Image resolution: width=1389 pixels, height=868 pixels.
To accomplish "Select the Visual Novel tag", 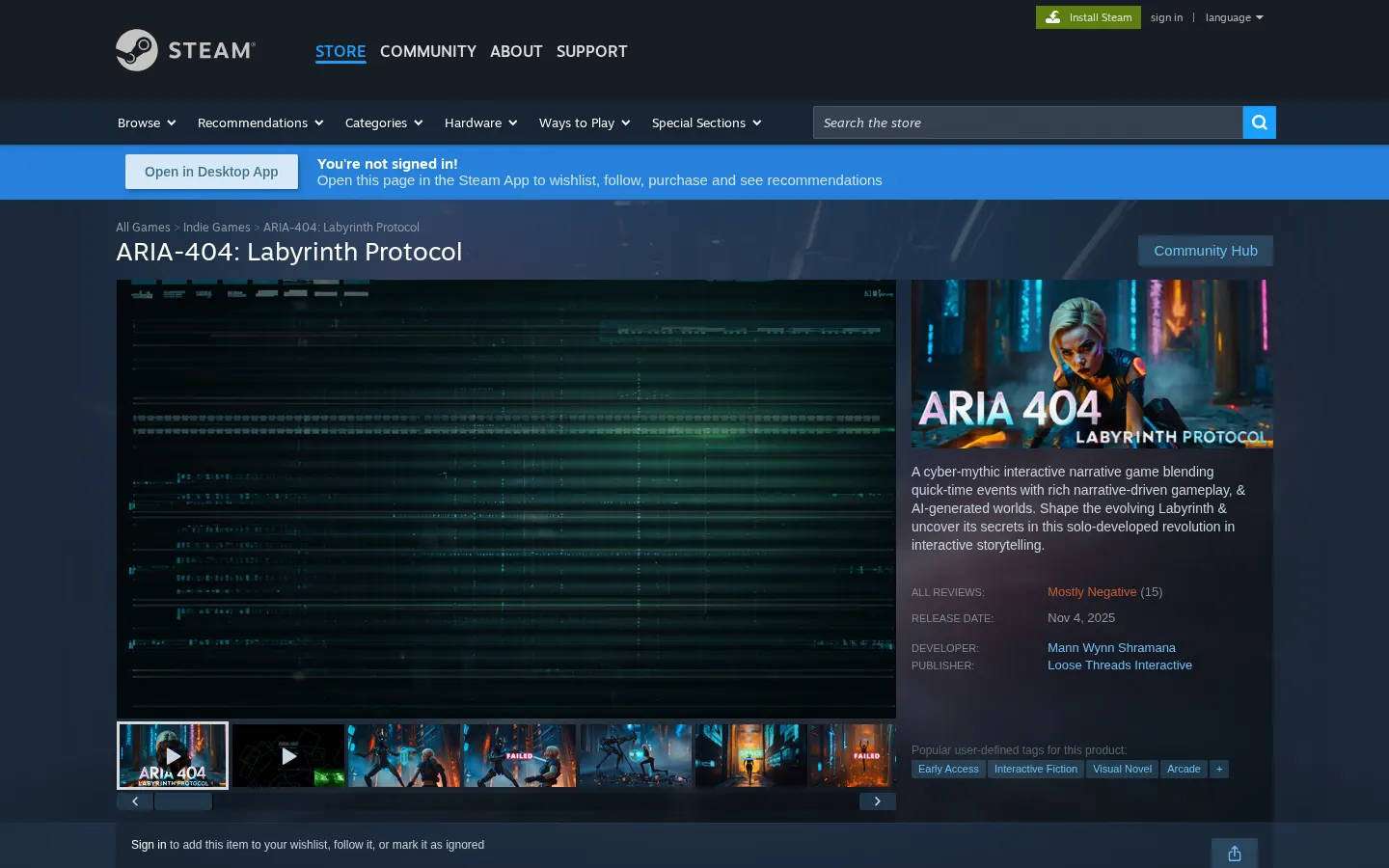I will 1122,769.
